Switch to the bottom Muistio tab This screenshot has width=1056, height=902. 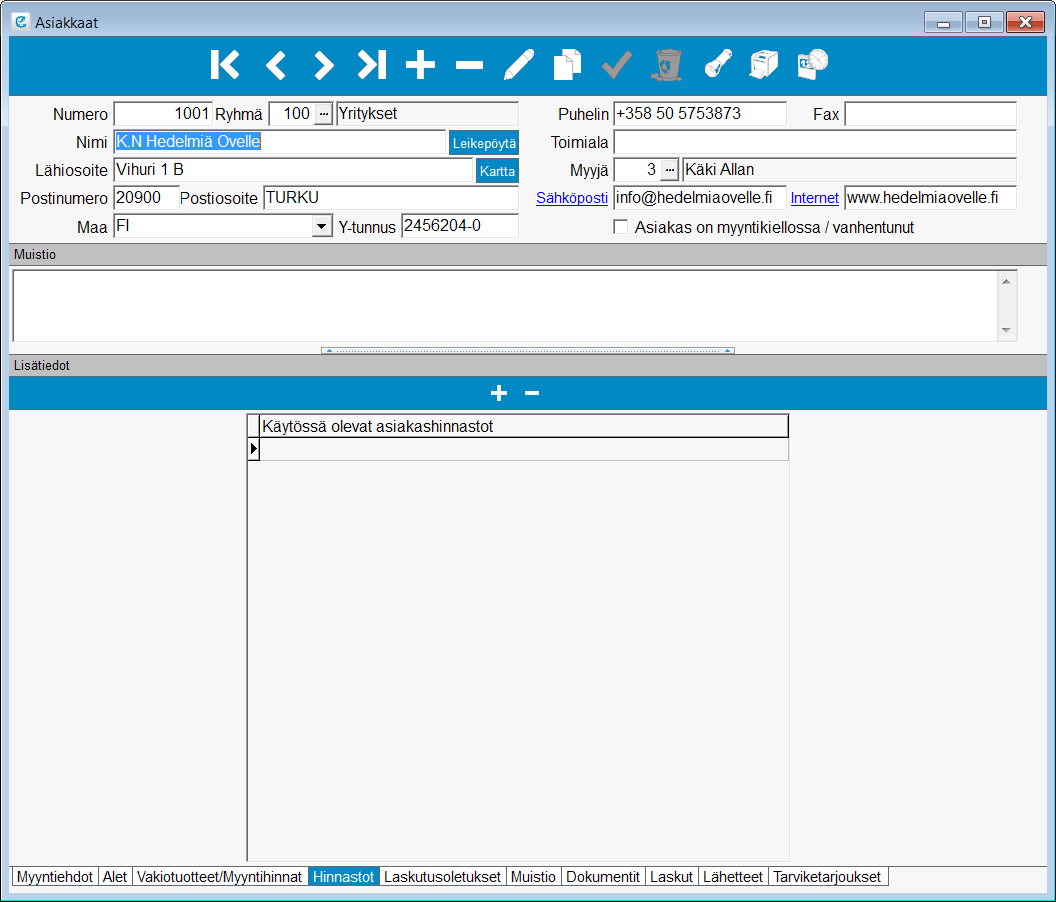click(x=533, y=877)
